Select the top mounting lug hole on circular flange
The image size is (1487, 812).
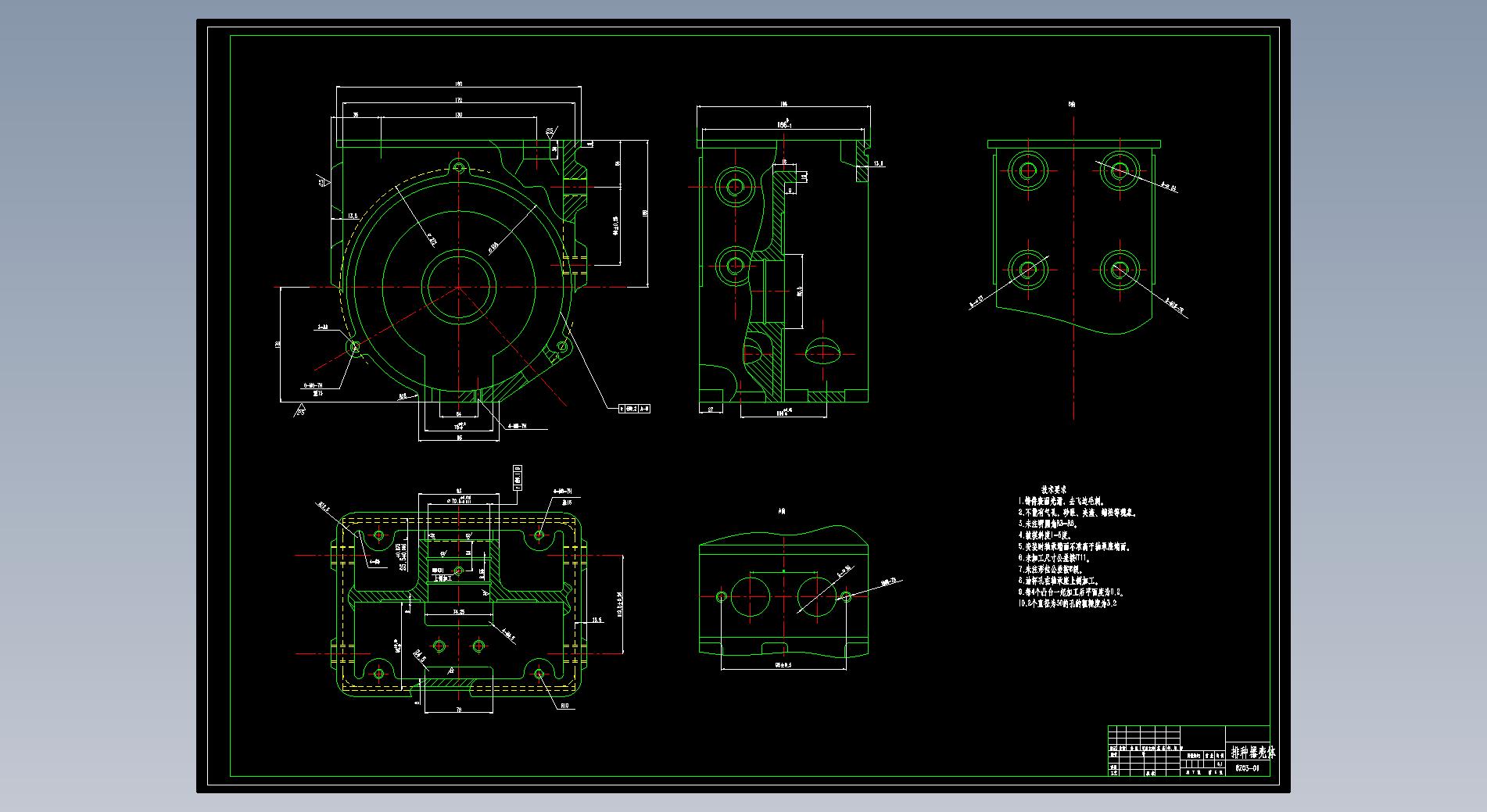(459, 167)
